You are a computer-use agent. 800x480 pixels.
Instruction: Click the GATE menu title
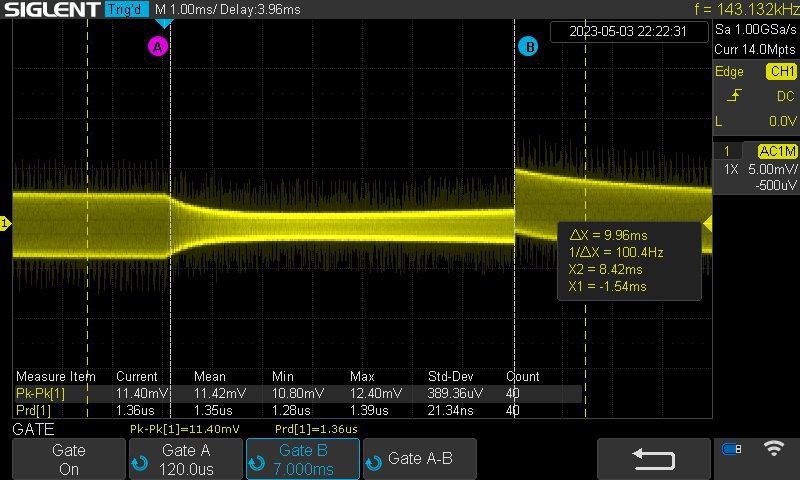pyautogui.click(x=33, y=429)
